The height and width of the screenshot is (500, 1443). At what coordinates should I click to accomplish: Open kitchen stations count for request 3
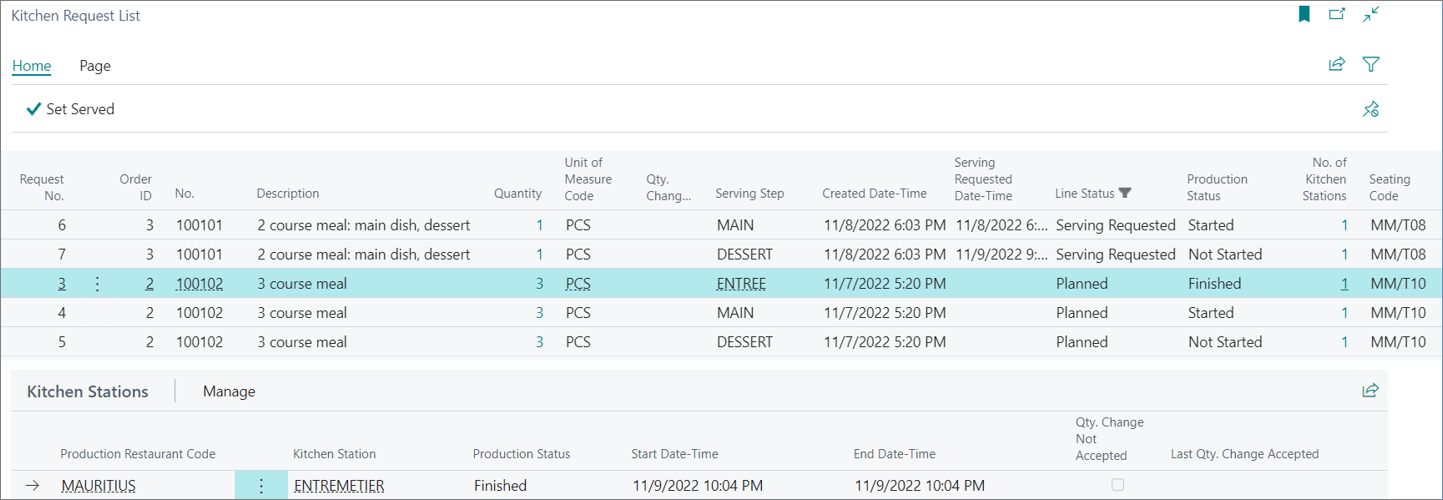(1344, 284)
